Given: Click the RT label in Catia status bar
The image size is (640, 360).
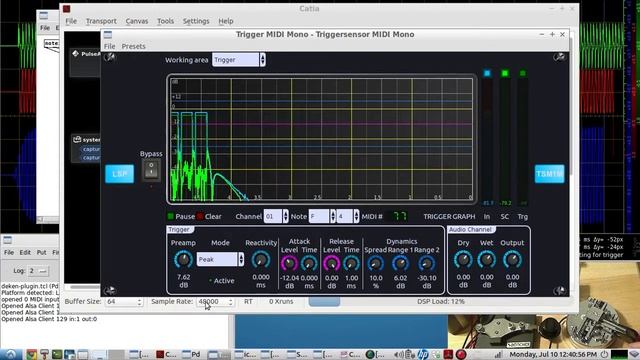Looking at the screenshot, I should [x=248, y=302].
